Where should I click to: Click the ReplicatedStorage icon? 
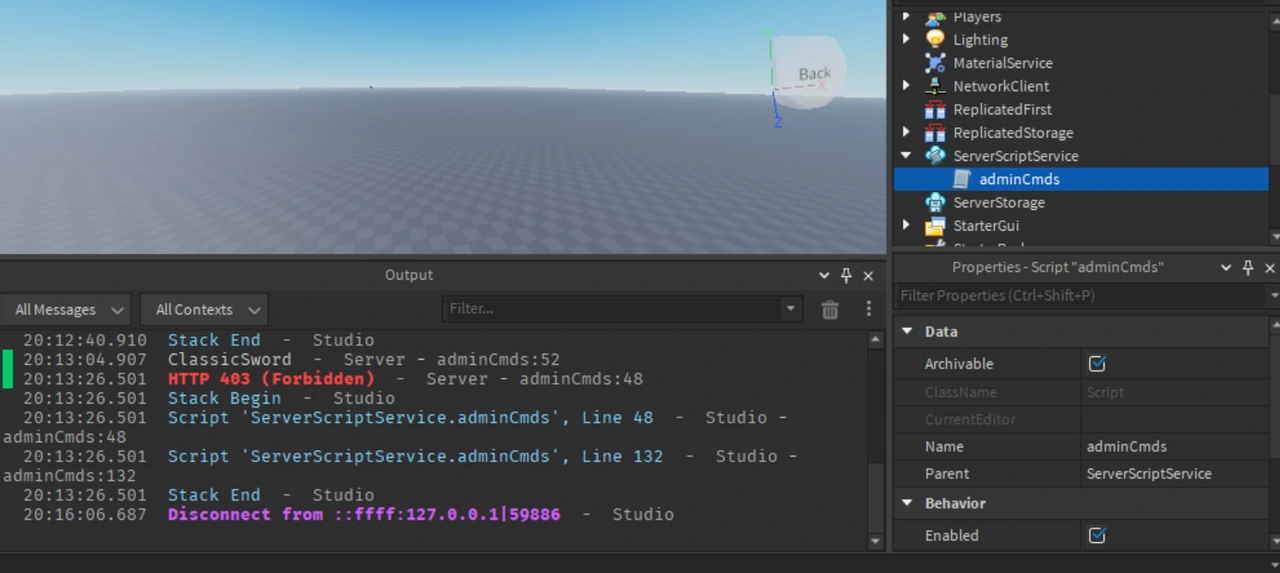click(x=935, y=133)
